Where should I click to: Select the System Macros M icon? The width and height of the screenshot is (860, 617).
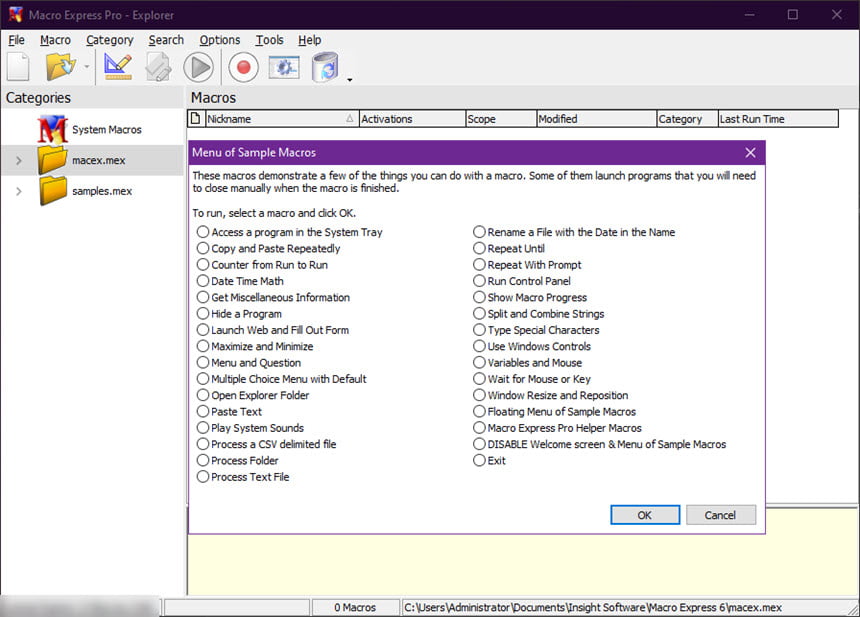(52, 129)
